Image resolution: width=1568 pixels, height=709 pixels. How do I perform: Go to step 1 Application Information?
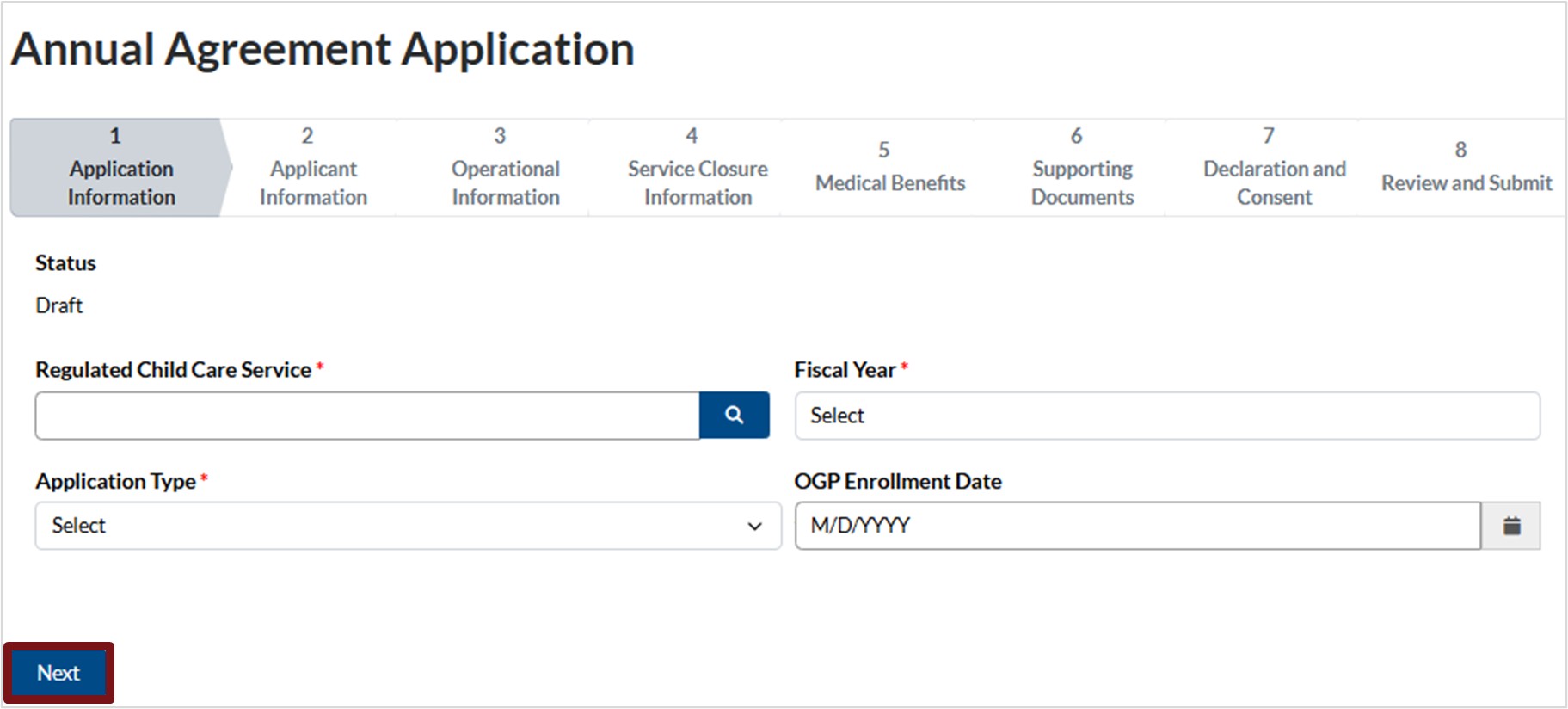pyautogui.click(x=120, y=169)
